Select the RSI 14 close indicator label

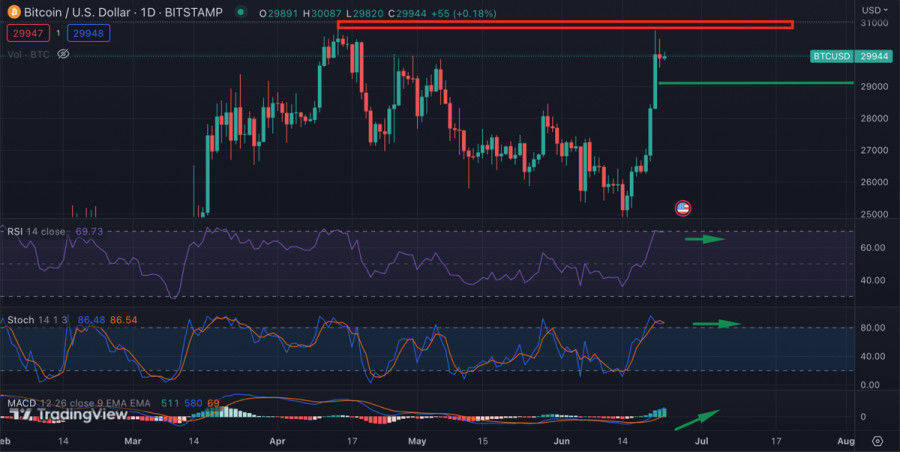pos(36,231)
